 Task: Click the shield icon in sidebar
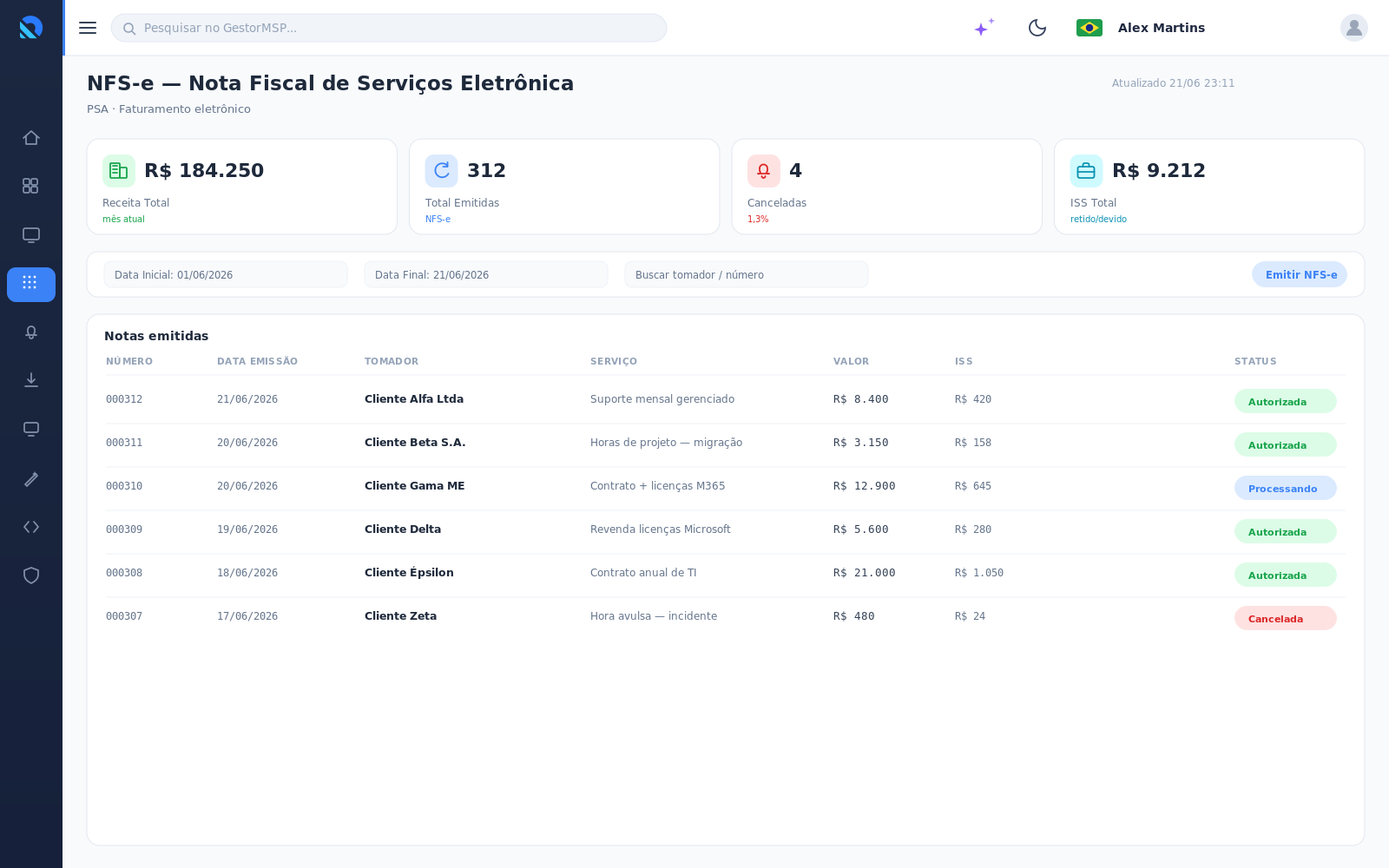[x=31, y=575]
